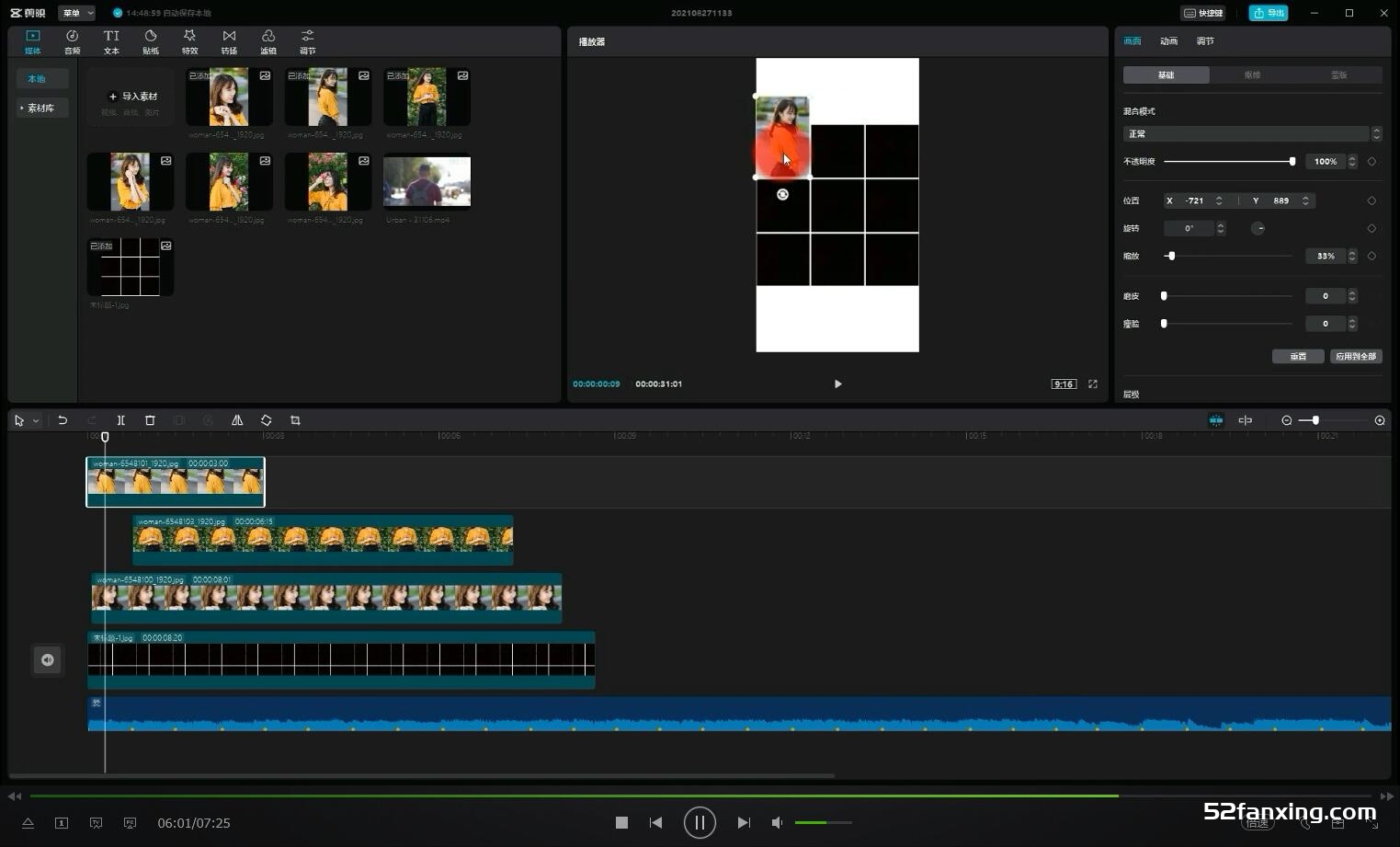This screenshot has width=1400, height=847.
Task: Click the Y position stepper arrows
Action: (x=1305, y=200)
